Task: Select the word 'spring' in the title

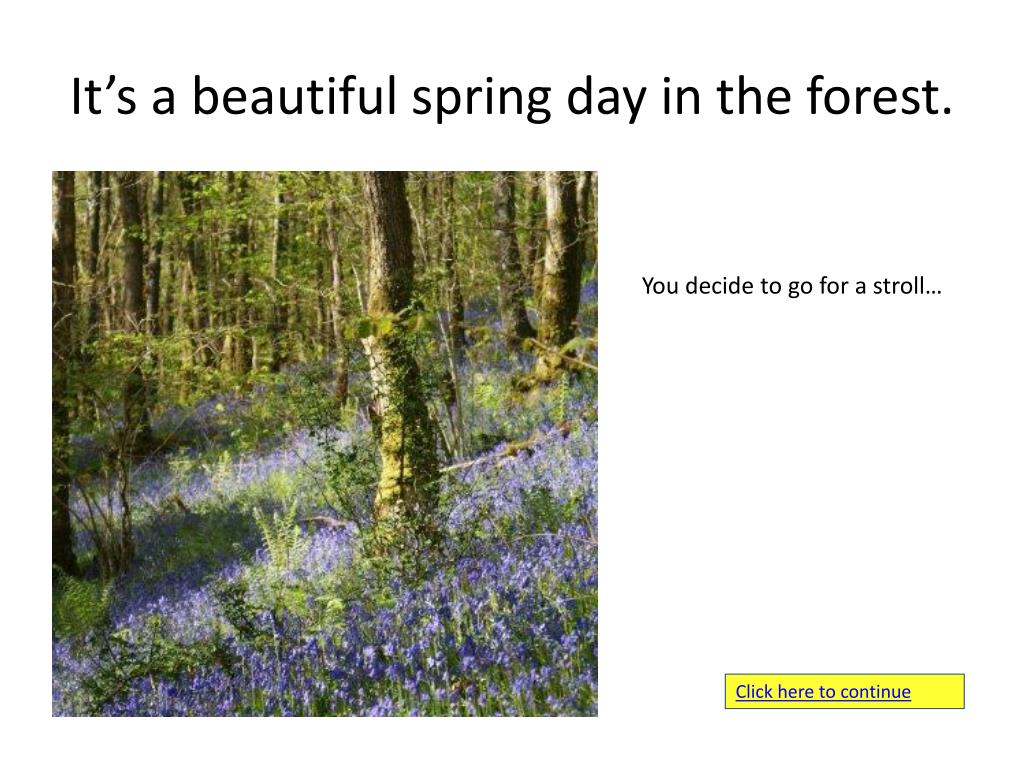Action: [482, 98]
